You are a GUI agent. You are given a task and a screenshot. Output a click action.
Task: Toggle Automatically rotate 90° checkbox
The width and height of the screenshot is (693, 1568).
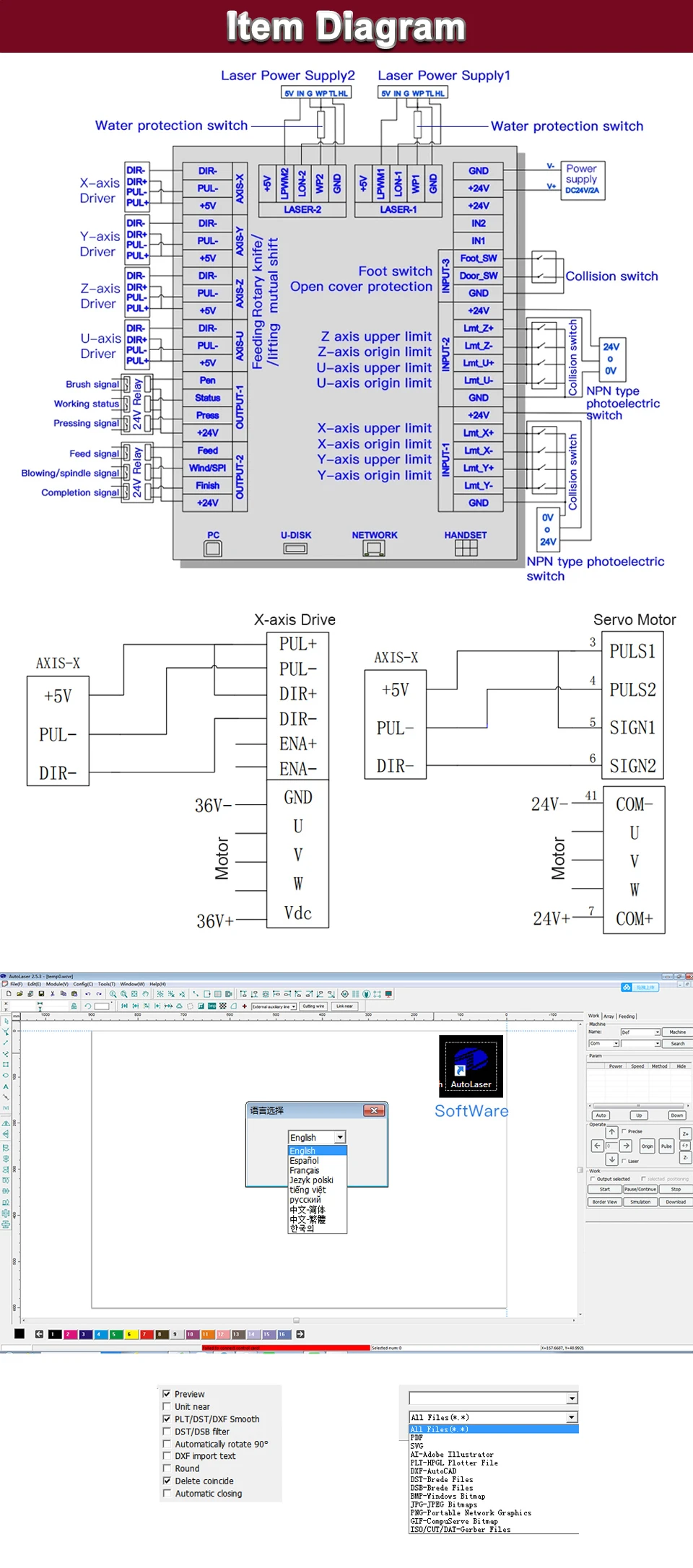[167, 1444]
